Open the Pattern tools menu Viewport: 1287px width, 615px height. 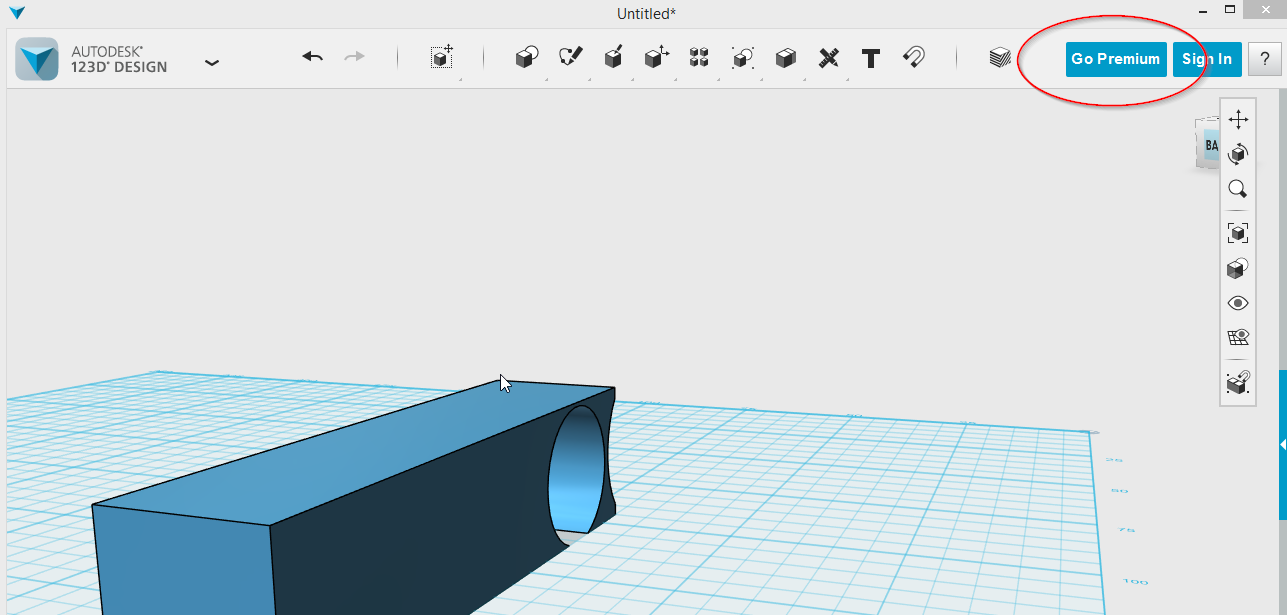point(699,58)
